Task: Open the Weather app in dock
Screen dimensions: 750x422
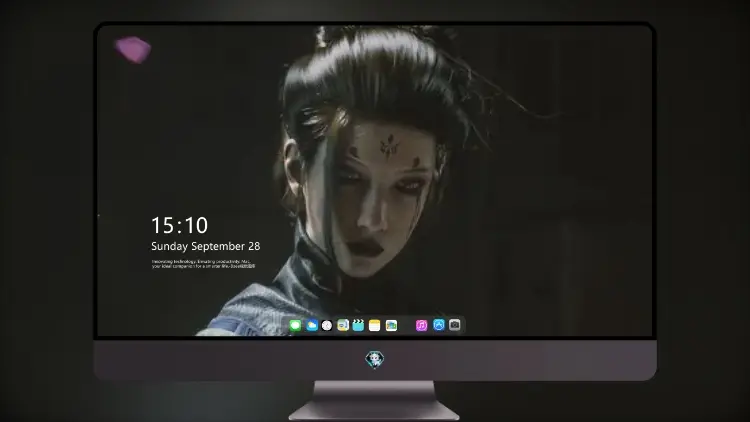Action: (x=311, y=325)
